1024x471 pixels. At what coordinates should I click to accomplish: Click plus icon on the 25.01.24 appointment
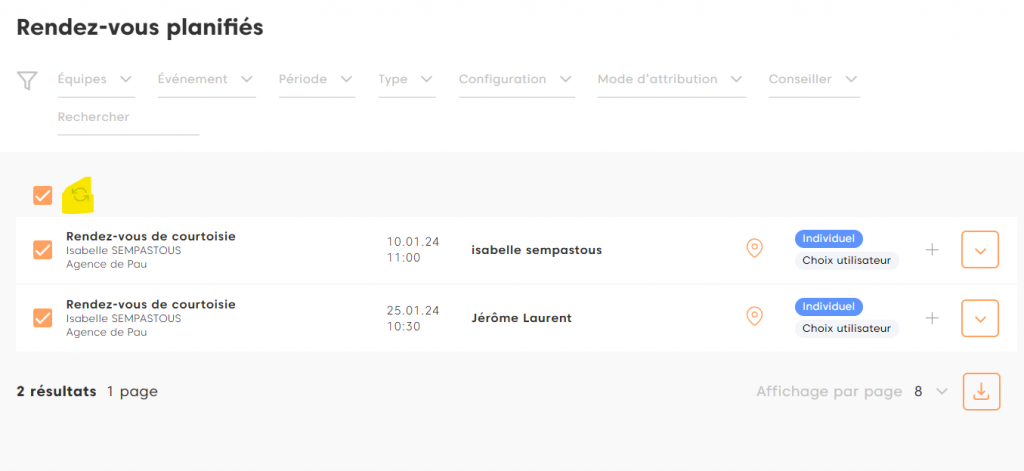pyautogui.click(x=932, y=318)
